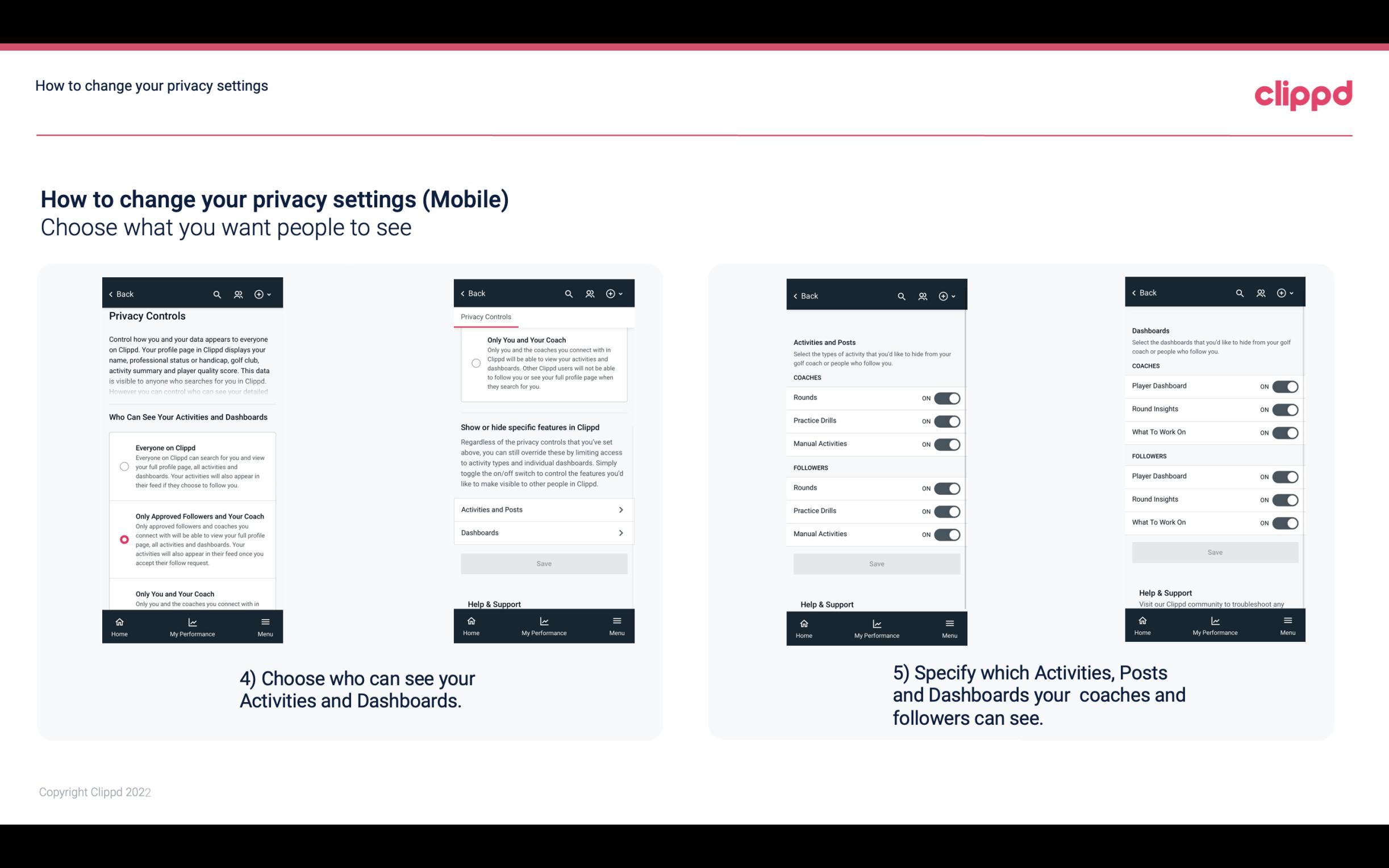Screen dimensions: 1389x868
Task: Save the Dashboards privacy settings
Action: point(1214,552)
